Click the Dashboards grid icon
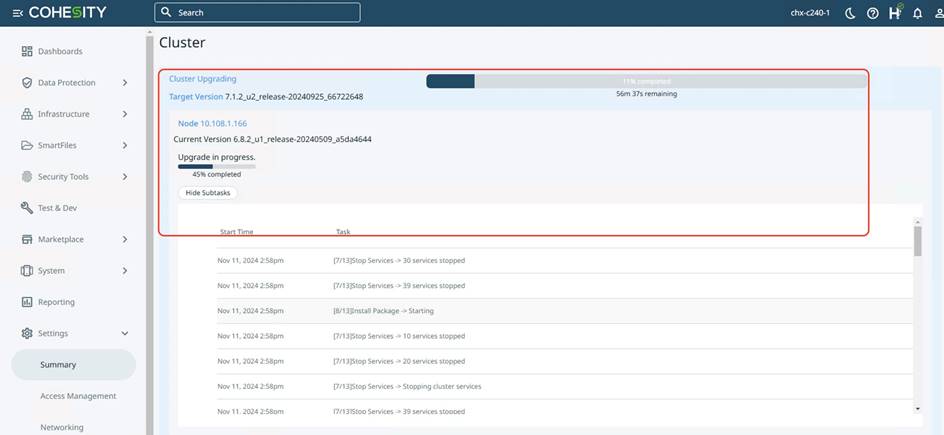 tap(27, 51)
